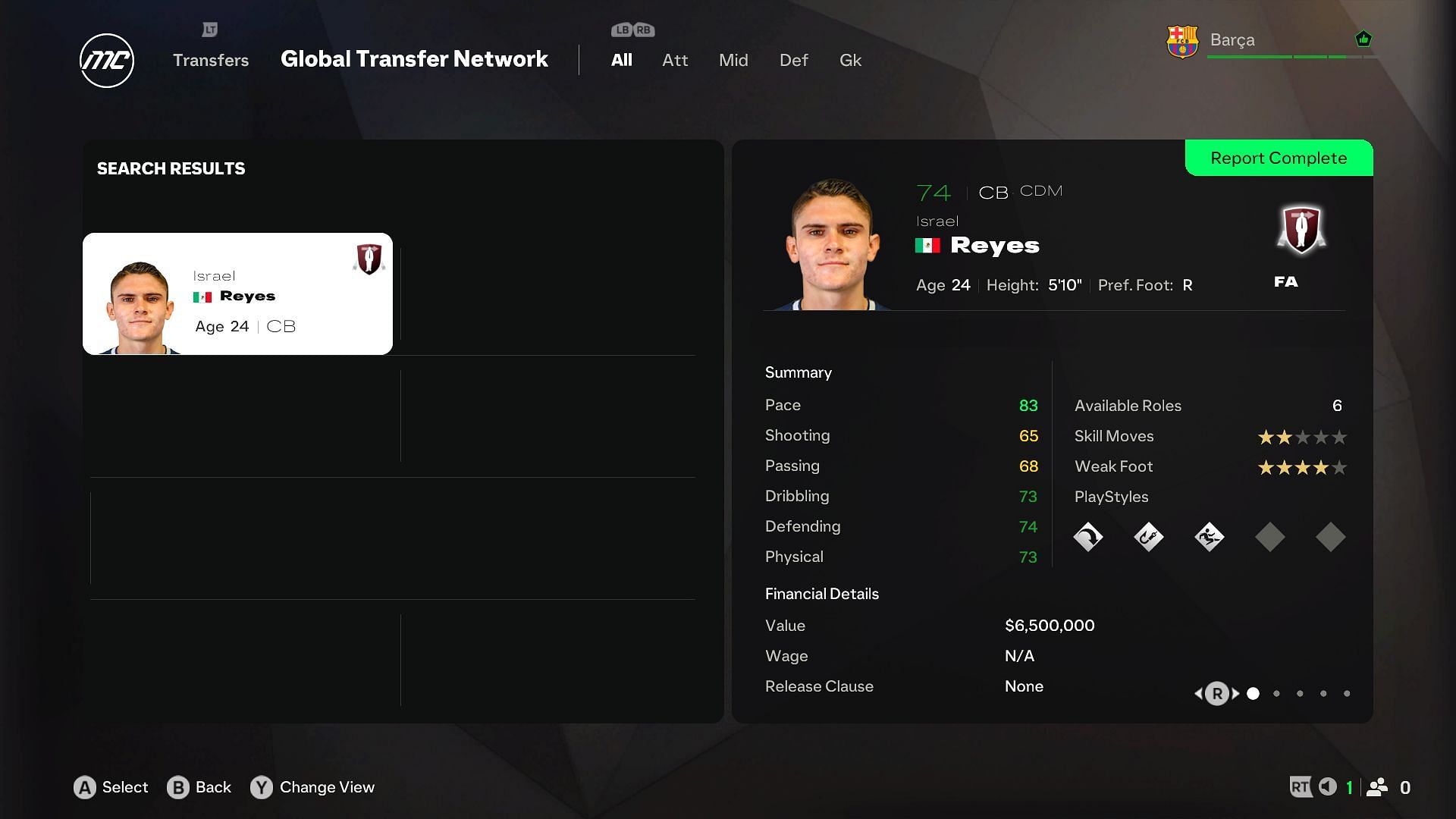The image size is (1456, 819).
Task: Click the green manager rating badge icon
Action: point(1363,39)
